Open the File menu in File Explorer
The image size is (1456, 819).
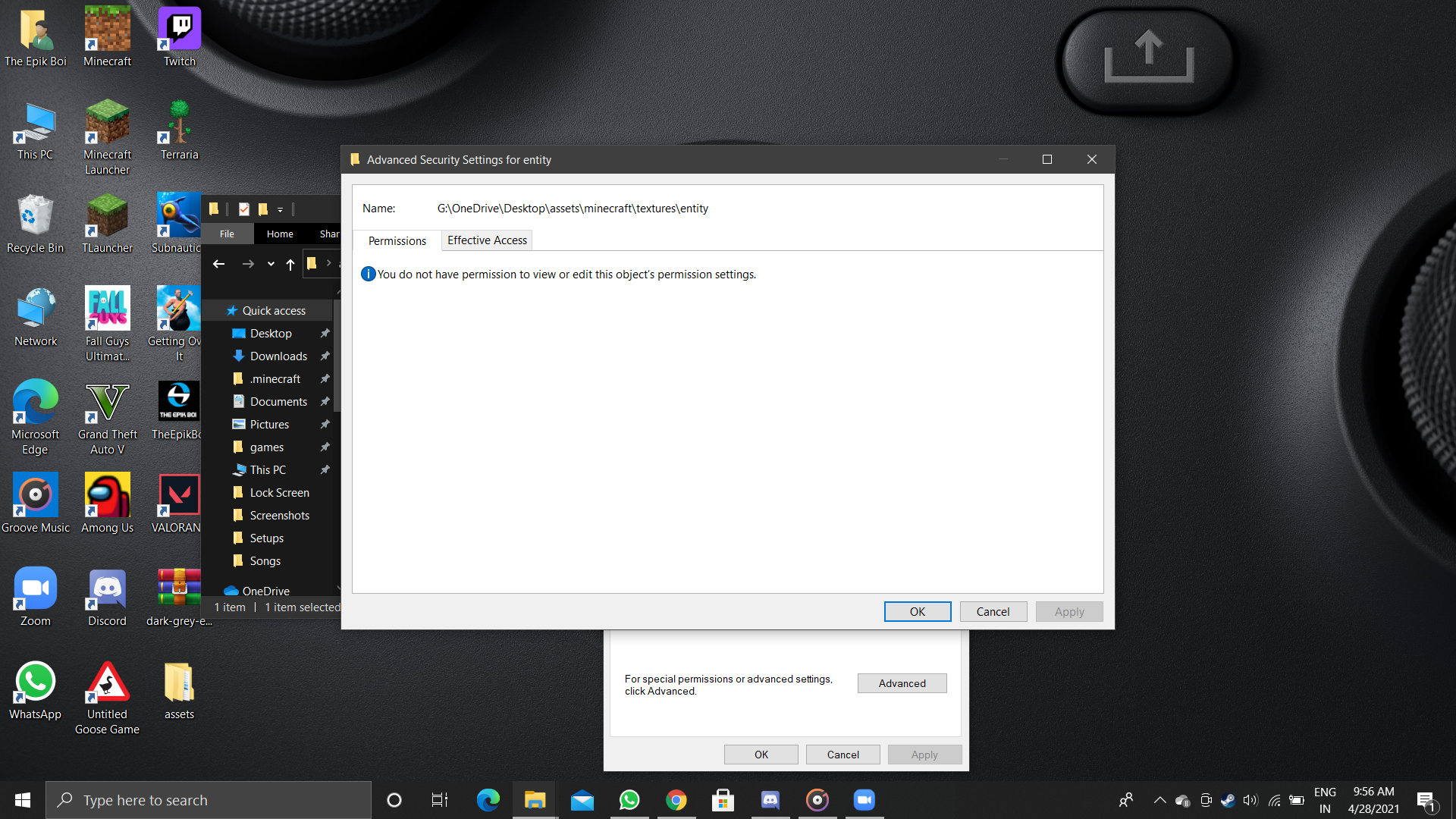coord(227,234)
